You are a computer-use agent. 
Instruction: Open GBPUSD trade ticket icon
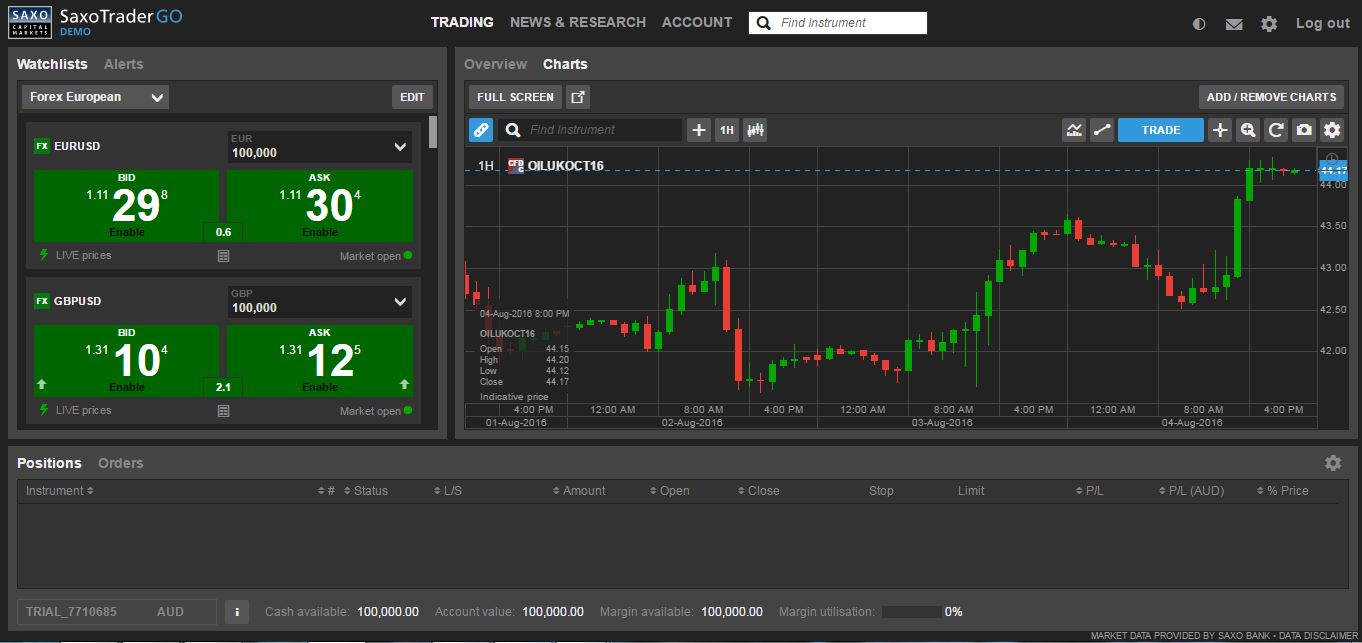point(223,411)
